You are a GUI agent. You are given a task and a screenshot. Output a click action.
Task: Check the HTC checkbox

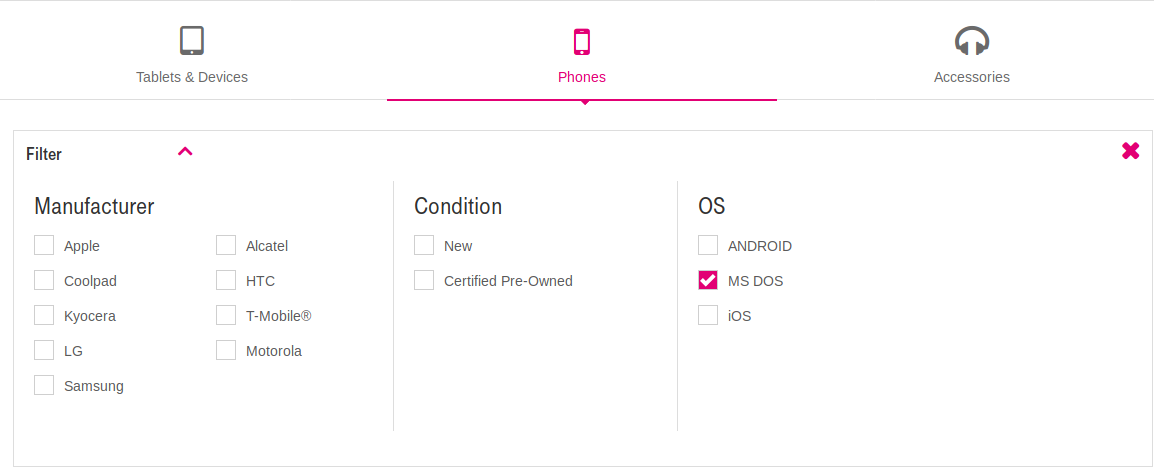(226, 280)
